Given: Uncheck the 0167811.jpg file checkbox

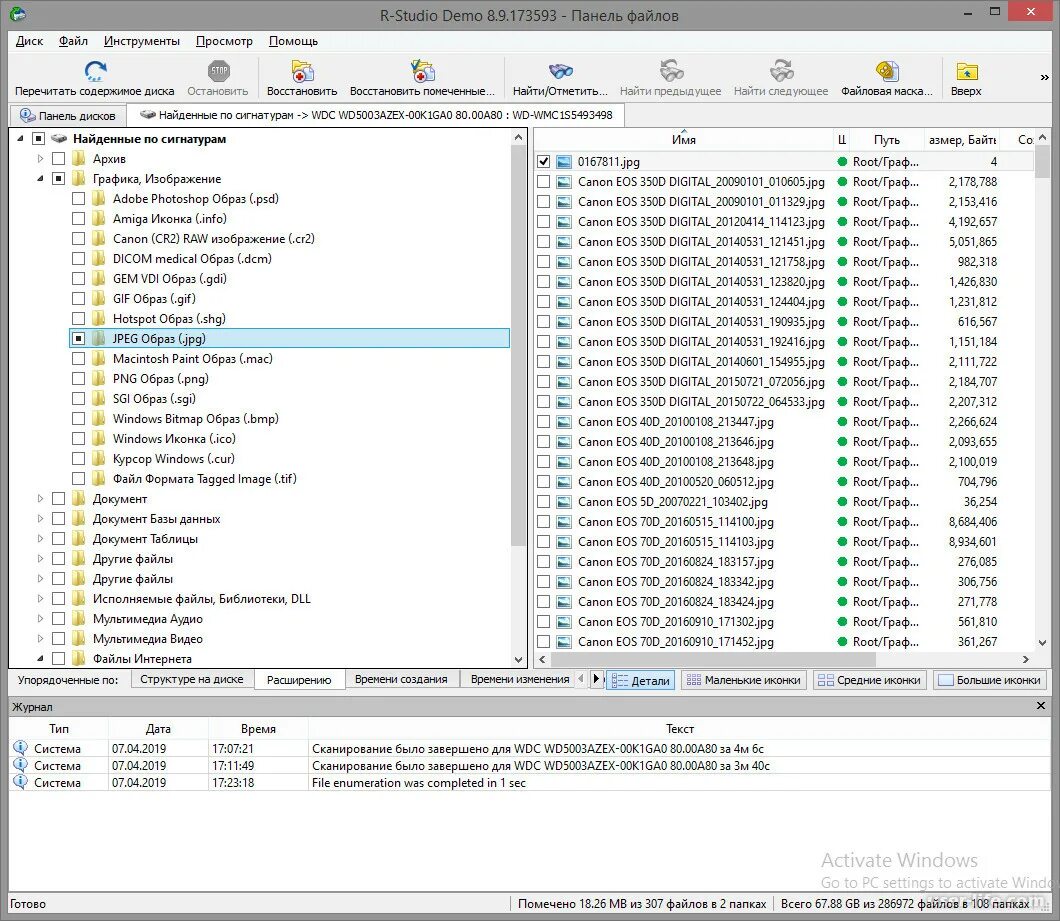Looking at the screenshot, I should click(x=544, y=162).
